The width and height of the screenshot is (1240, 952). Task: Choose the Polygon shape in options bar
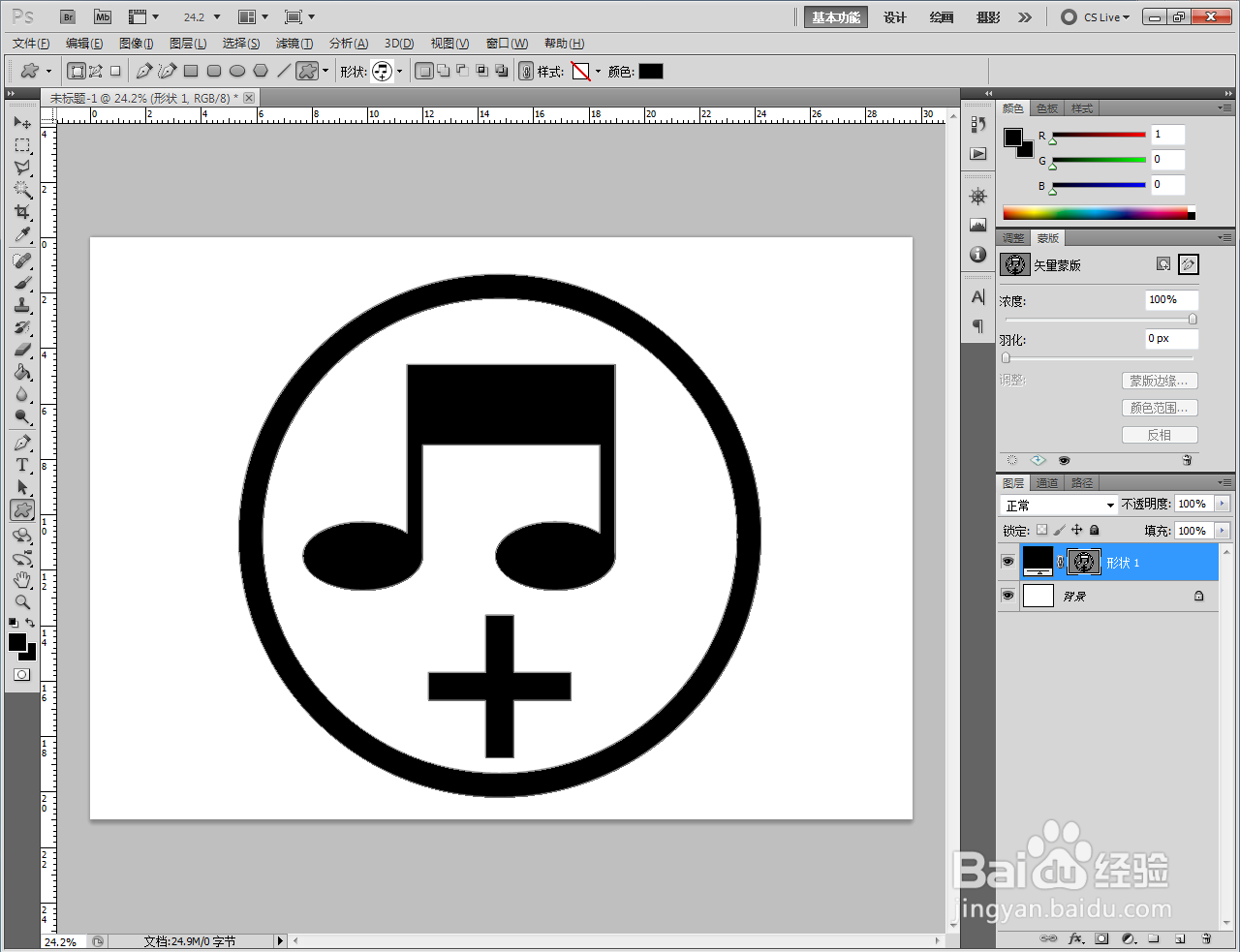coord(261,71)
